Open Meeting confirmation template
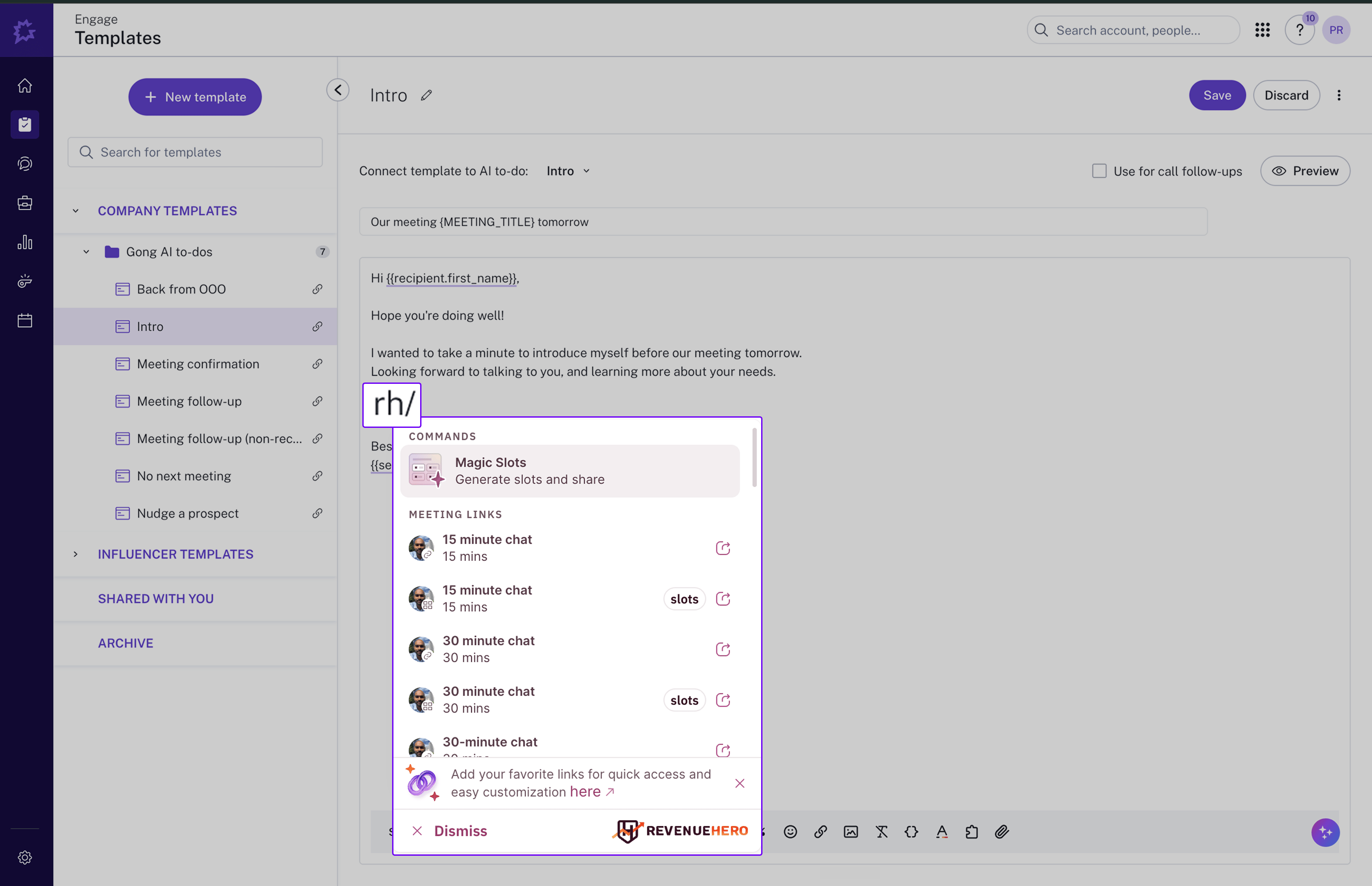1372x886 pixels. click(x=196, y=363)
